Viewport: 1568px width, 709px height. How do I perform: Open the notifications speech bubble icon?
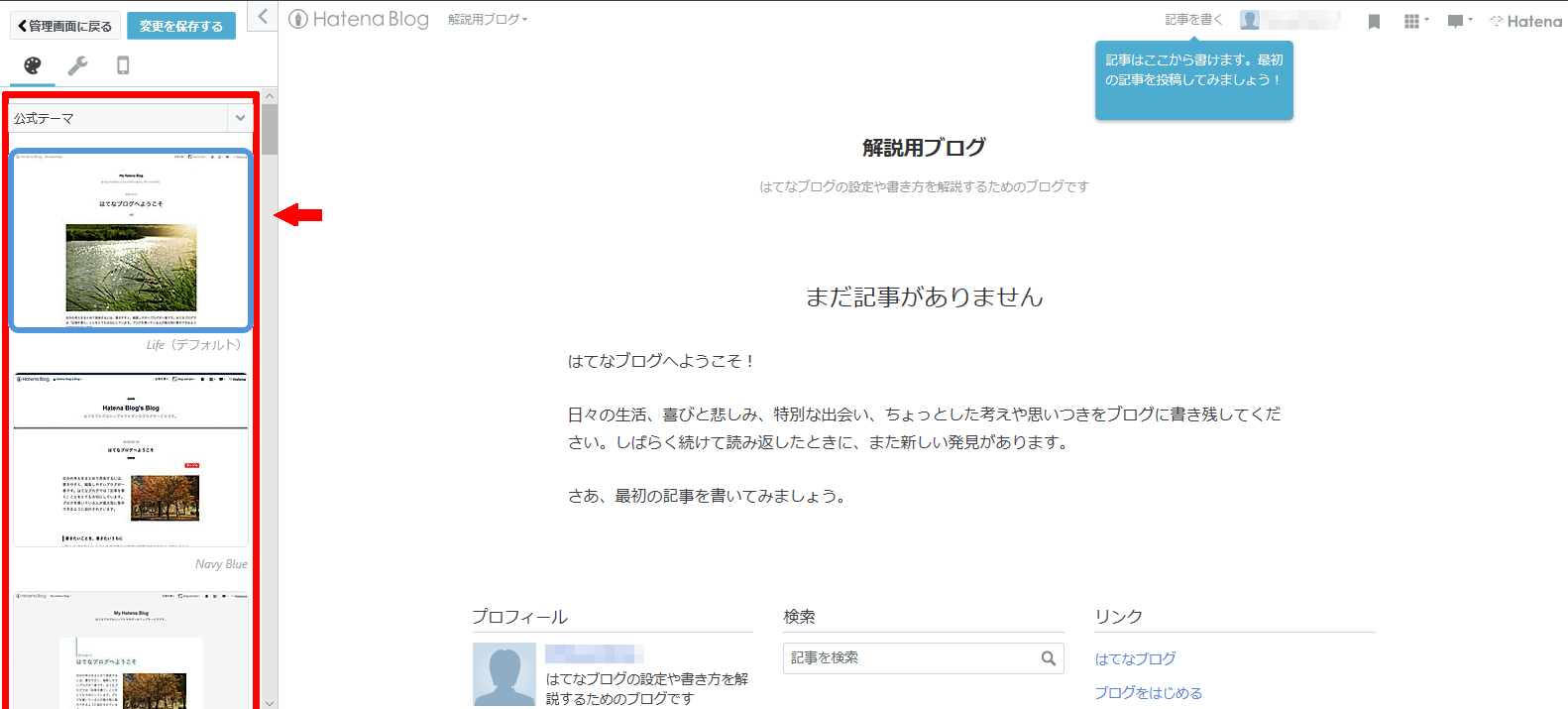click(x=1459, y=21)
